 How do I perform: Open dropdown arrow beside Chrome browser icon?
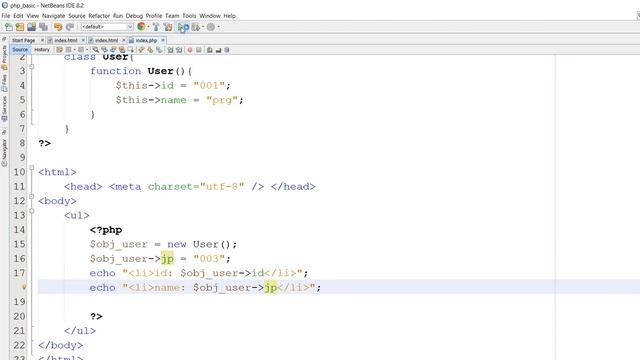[x=148, y=27]
